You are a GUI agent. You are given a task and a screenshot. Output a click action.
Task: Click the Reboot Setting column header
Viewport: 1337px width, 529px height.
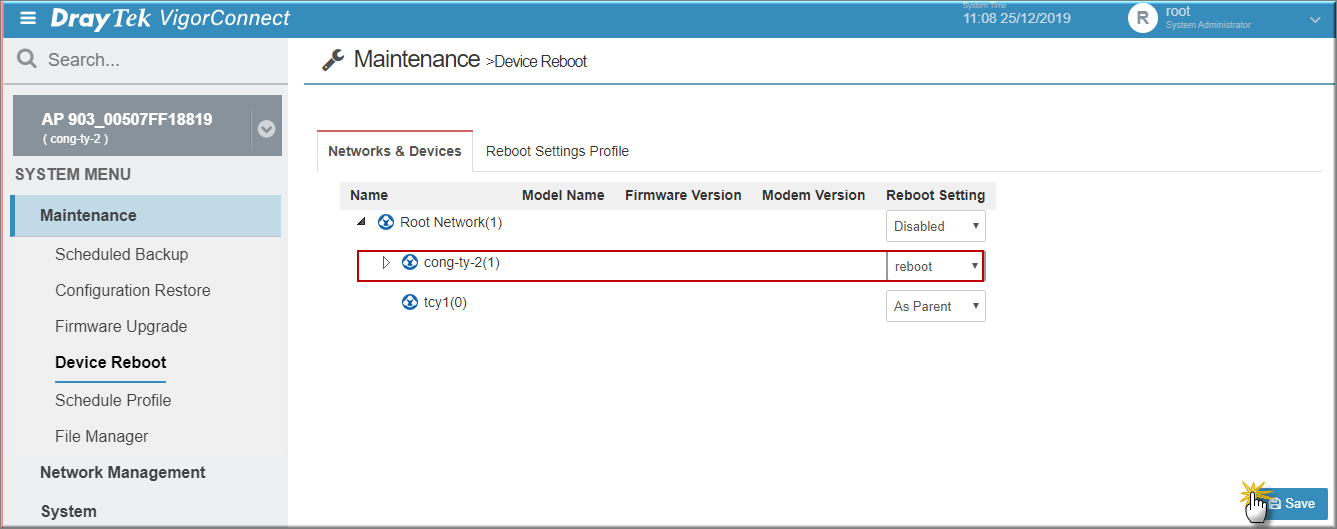pyautogui.click(x=935, y=195)
